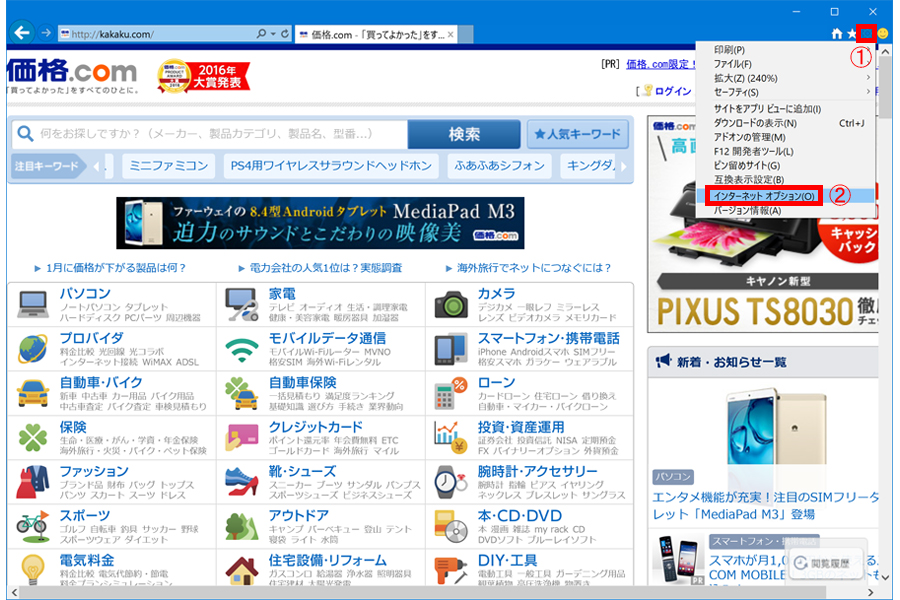
Task: Click the refresh icon in address bar
Action: click(x=285, y=34)
